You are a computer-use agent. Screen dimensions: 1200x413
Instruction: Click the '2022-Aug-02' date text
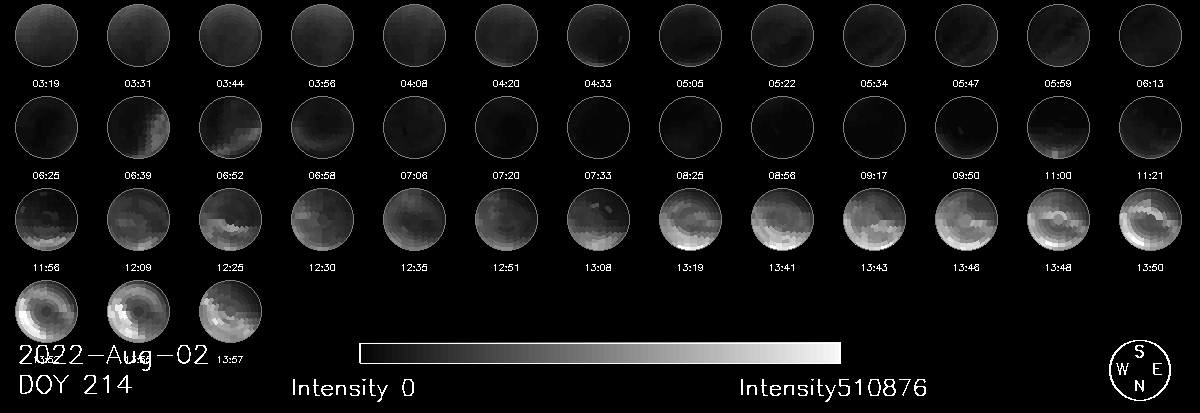(114, 355)
